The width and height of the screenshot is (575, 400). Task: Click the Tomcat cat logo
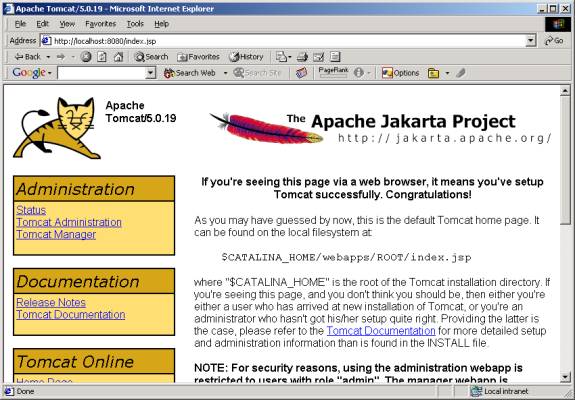pyautogui.click(x=57, y=128)
